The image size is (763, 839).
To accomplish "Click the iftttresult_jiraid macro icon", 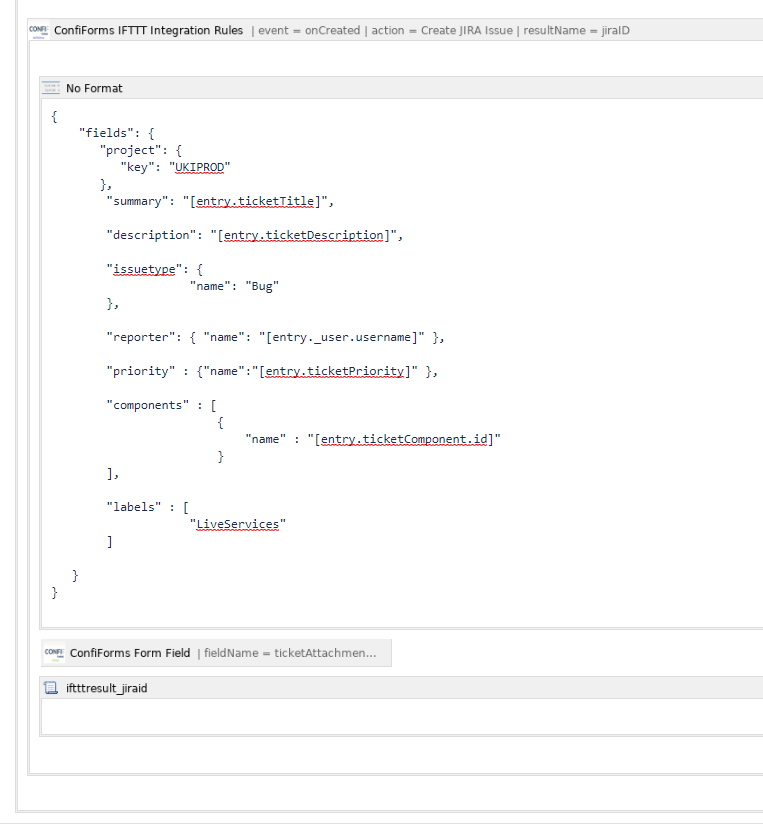I will (51, 688).
